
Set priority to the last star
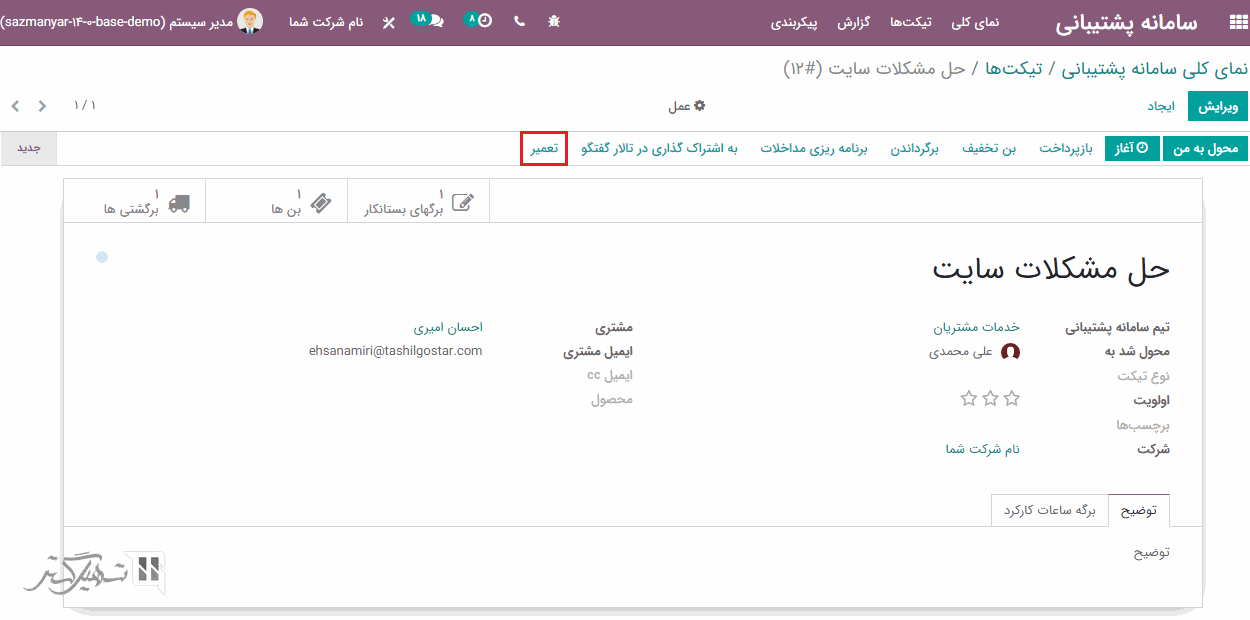(x=968, y=399)
